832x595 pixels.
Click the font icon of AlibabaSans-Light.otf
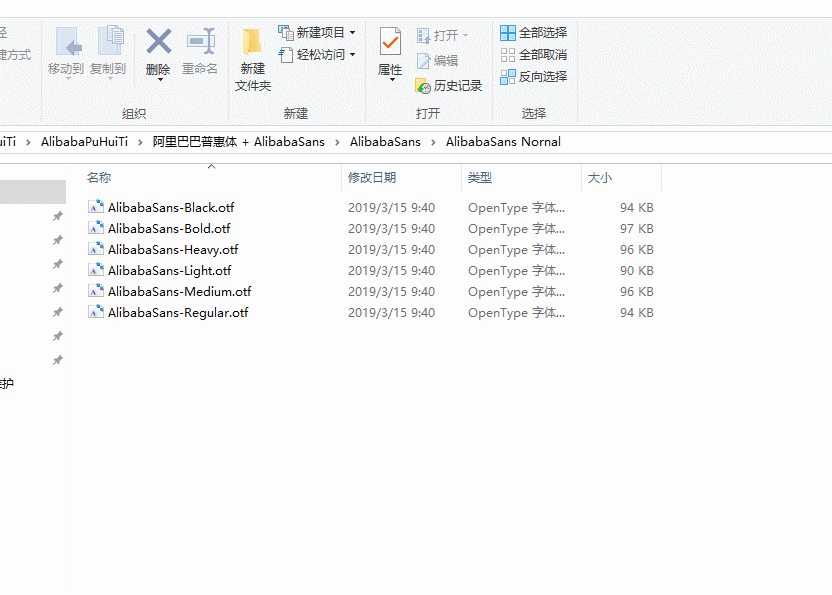coord(96,270)
